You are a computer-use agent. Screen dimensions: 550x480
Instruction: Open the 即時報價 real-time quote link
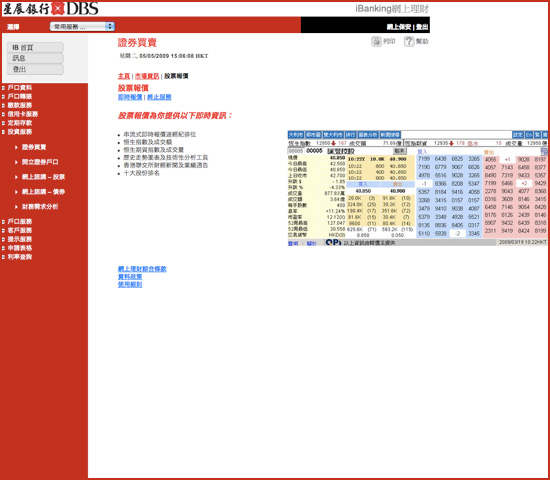pyautogui.click(x=130, y=97)
